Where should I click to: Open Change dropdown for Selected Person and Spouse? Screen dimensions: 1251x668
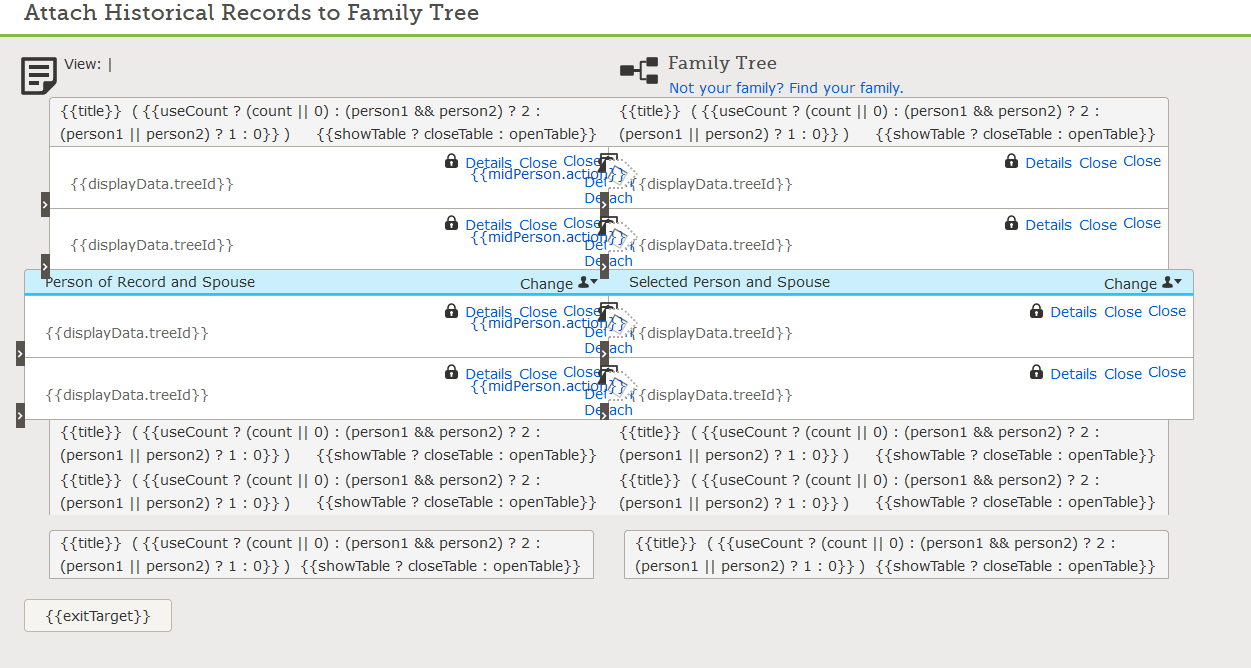[1143, 283]
